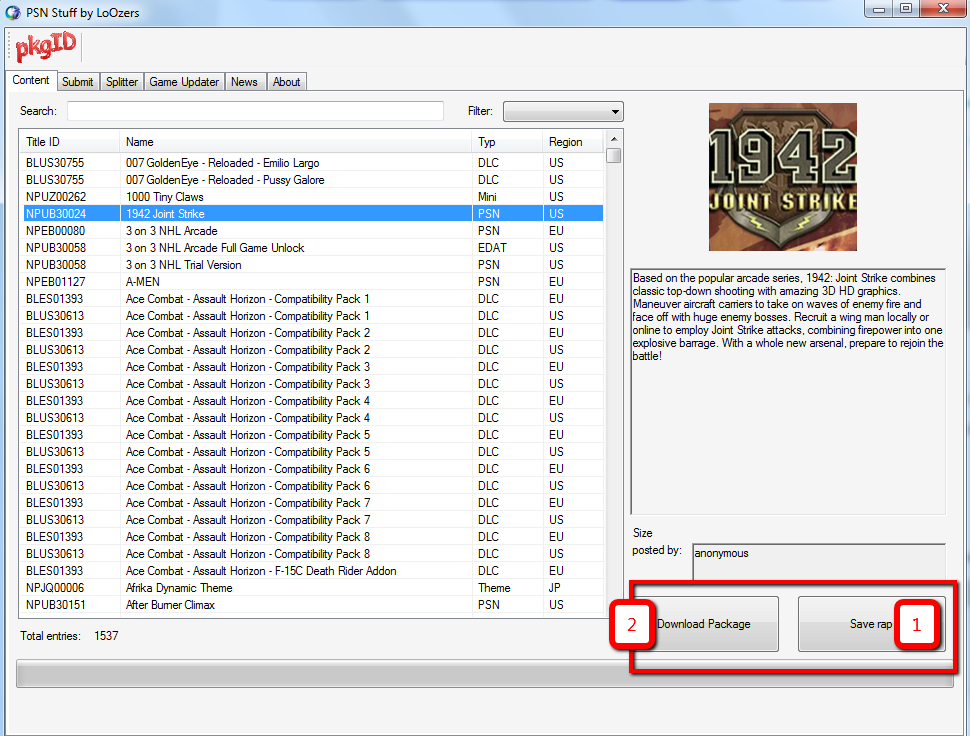Click the list's vertical scrollbar thumb
The width and height of the screenshot is (970, 736).
tap(614, 155)
